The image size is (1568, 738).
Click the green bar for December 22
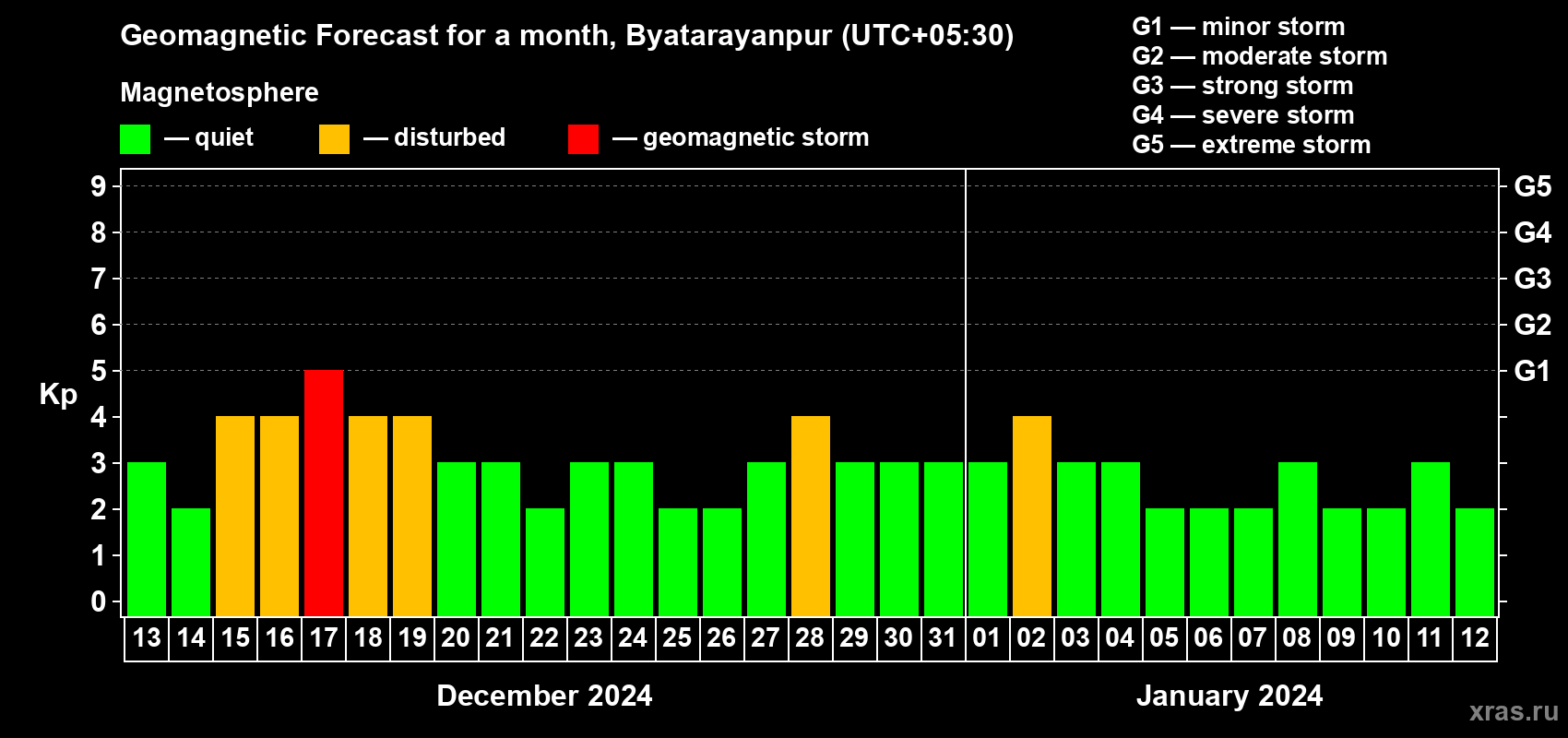(545, 563)
